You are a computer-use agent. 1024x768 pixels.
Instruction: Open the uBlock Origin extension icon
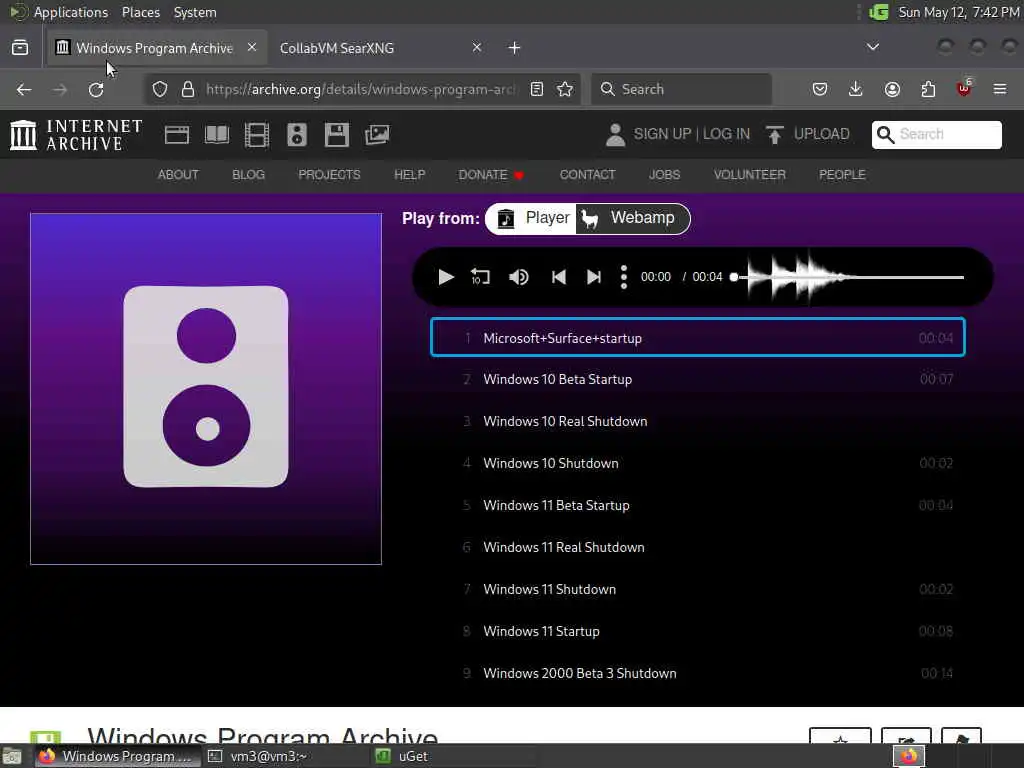[x=964, y=88]
